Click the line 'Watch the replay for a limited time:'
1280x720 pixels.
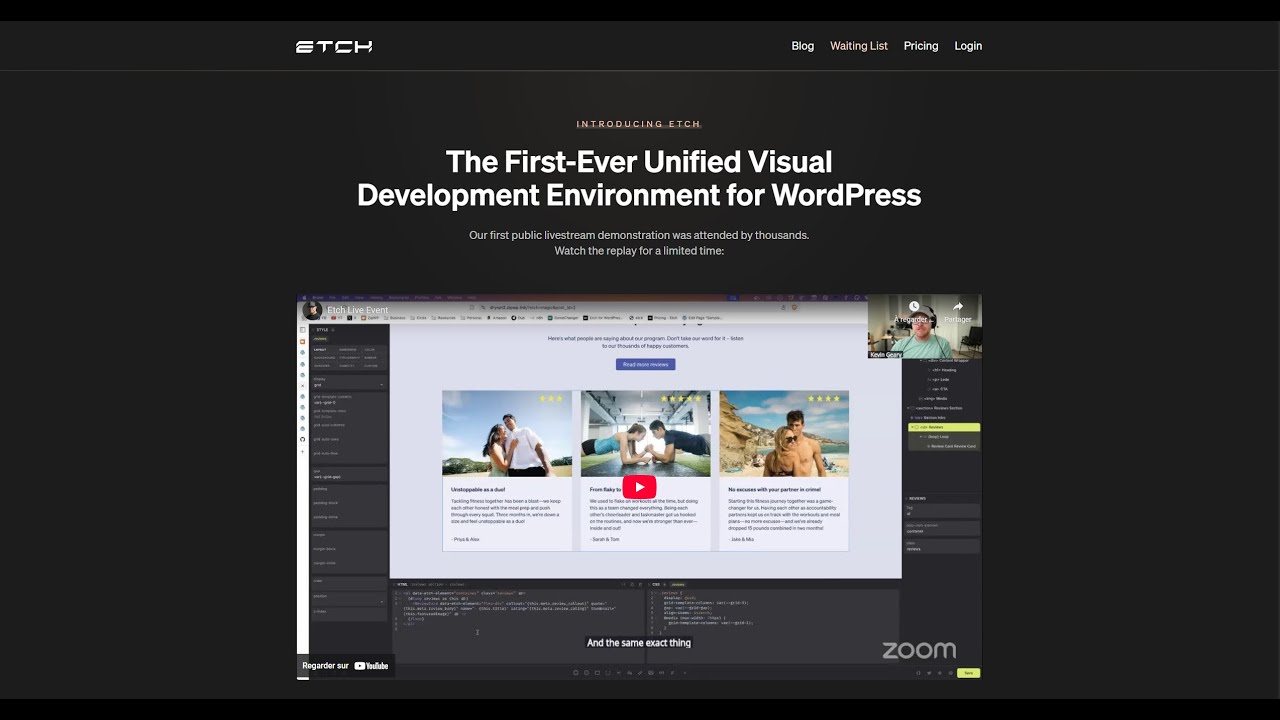tap(639, 251)
